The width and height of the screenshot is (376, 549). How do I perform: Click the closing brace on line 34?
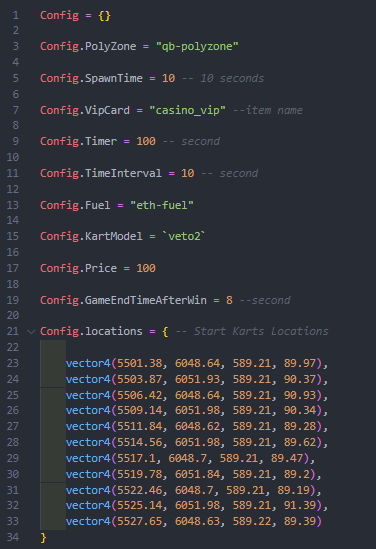(x=43, y=537)
